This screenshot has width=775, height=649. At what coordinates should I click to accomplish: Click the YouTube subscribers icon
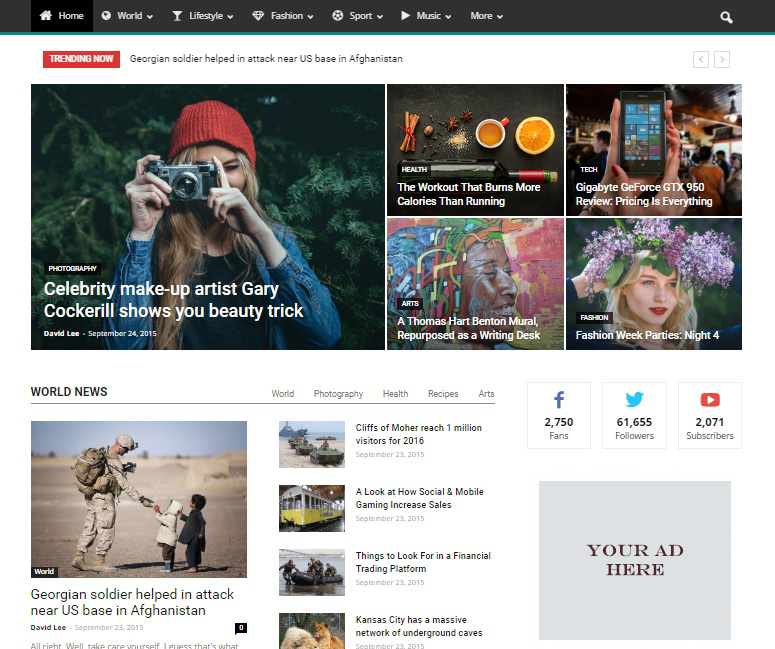click(x=710, y=400)
